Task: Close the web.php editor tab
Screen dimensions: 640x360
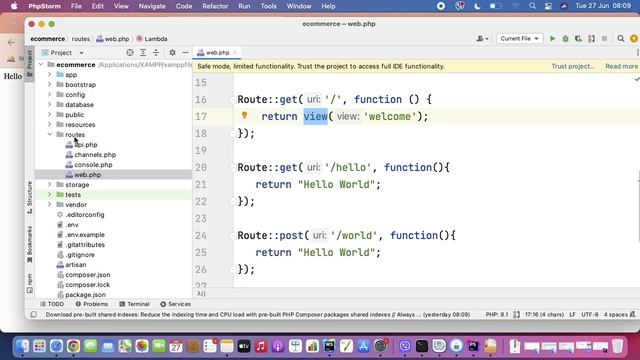Action: coord(235,53)
